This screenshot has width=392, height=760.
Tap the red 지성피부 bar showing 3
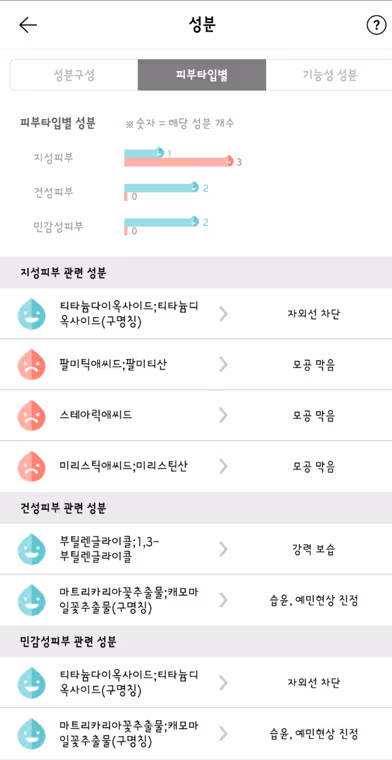coord(179,162)
